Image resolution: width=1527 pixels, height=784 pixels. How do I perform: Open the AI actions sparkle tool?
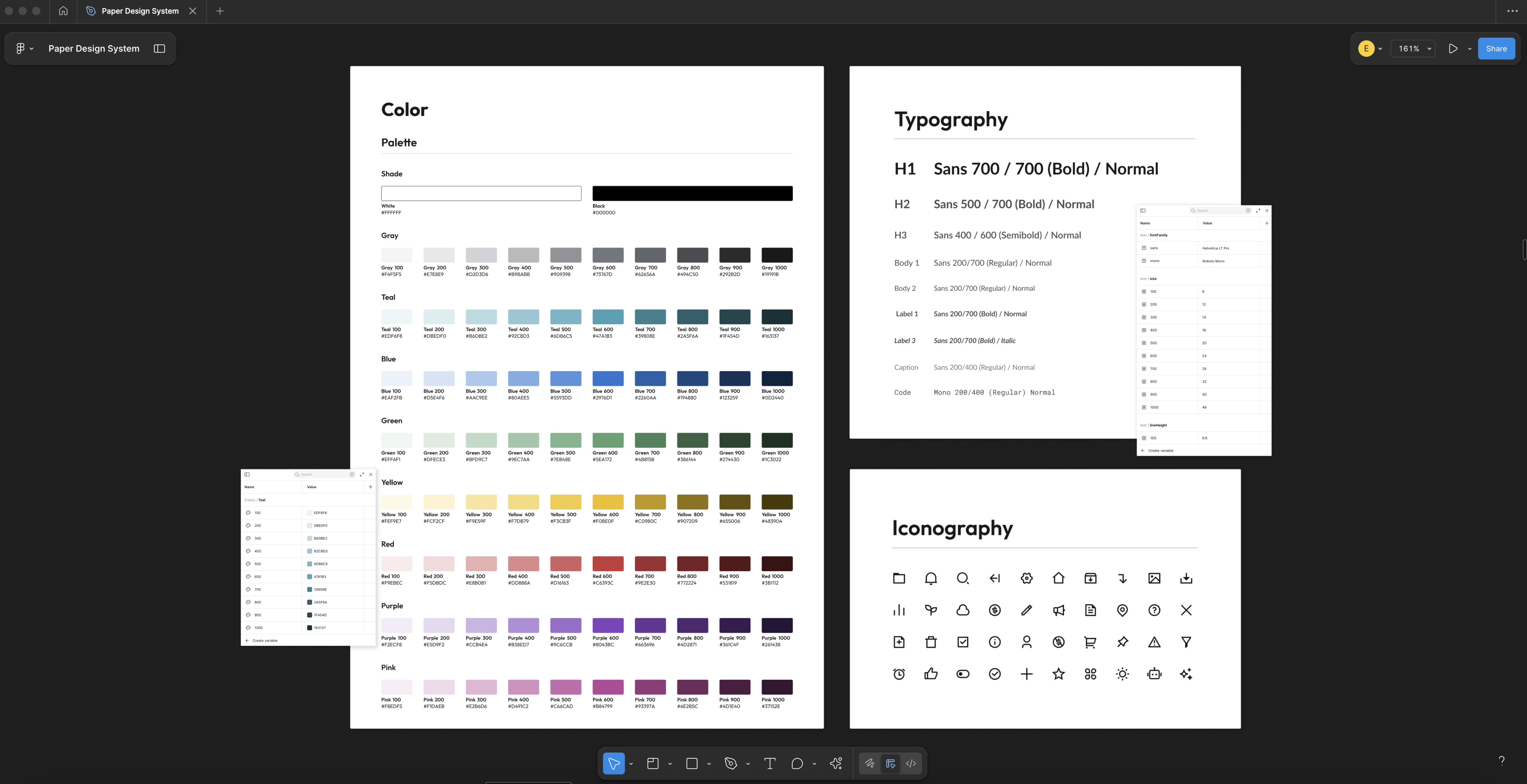click(836, 763)
